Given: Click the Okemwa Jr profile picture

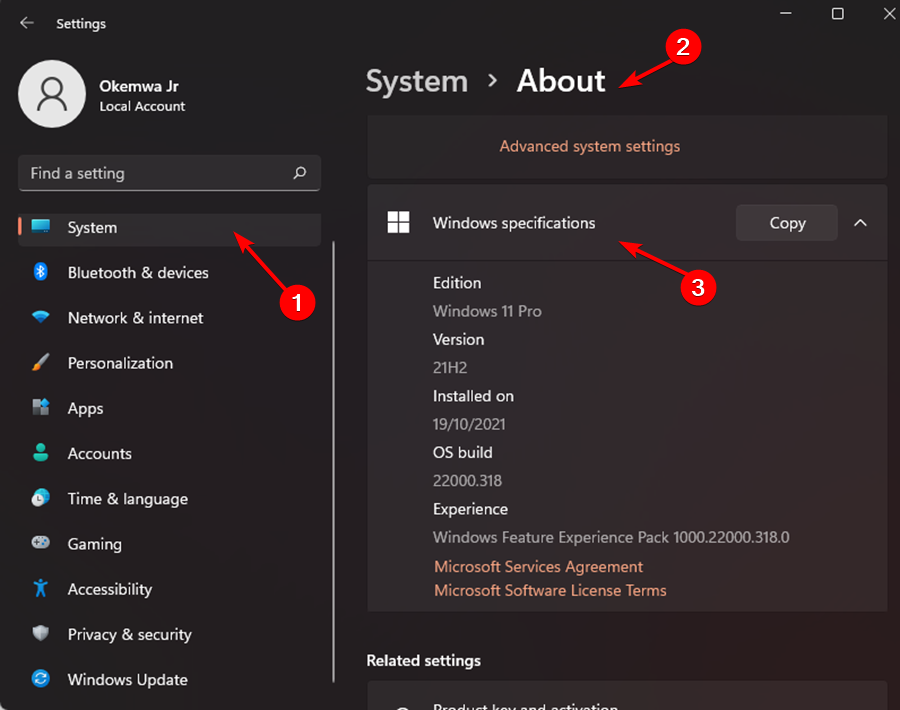Looking at the screenshot, I should [x=52, y=93].
